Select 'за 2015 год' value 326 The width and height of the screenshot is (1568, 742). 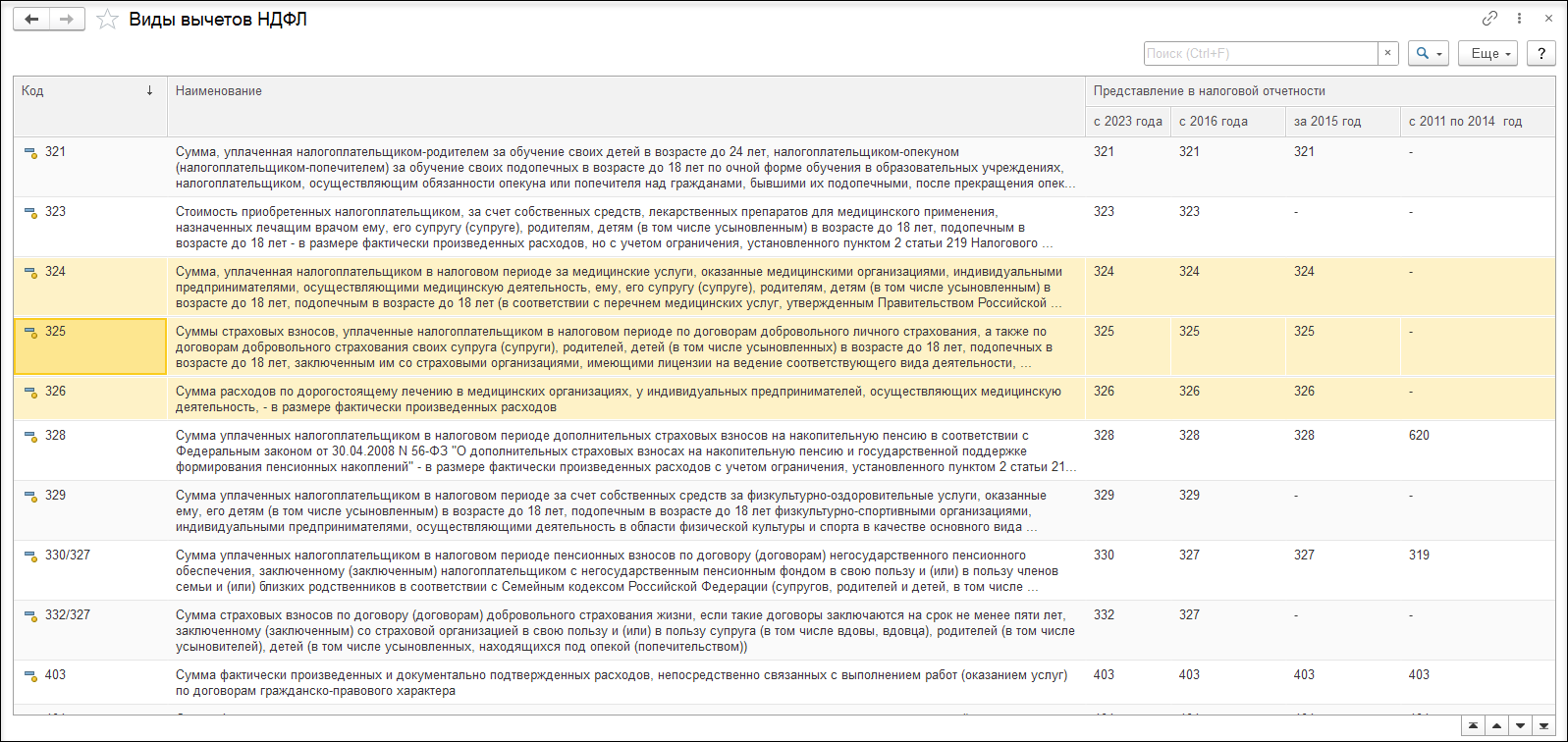1342,398
